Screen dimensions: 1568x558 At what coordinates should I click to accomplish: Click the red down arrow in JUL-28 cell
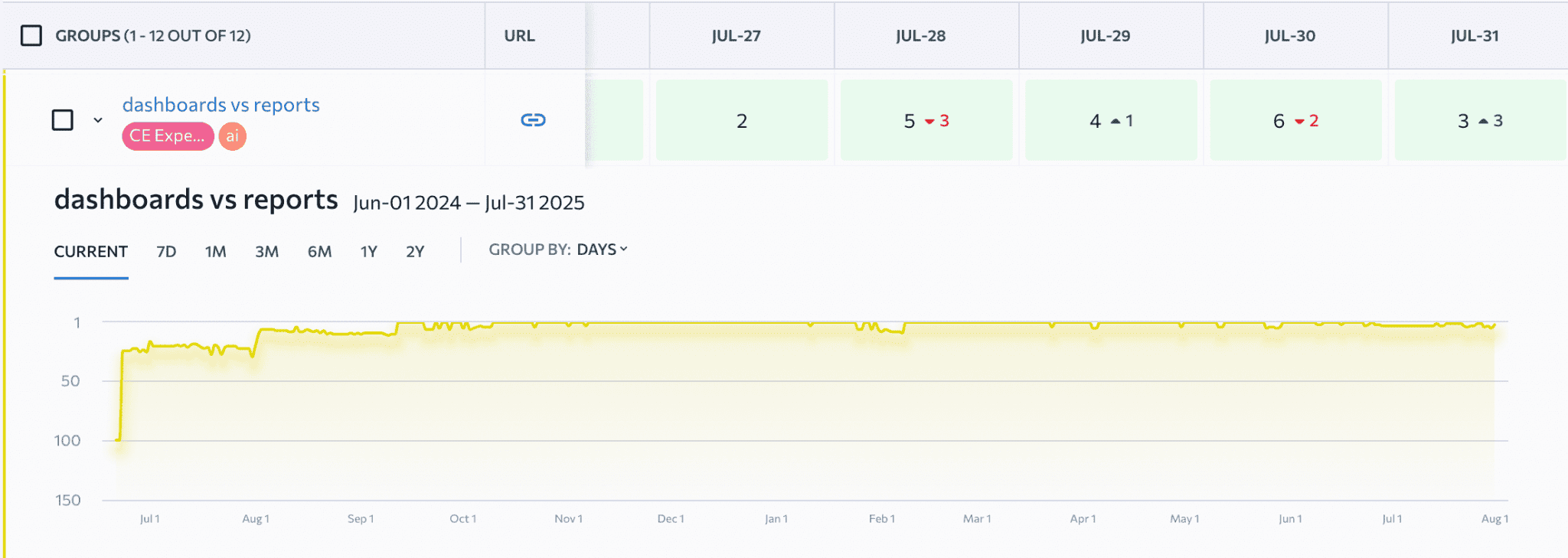929,122
